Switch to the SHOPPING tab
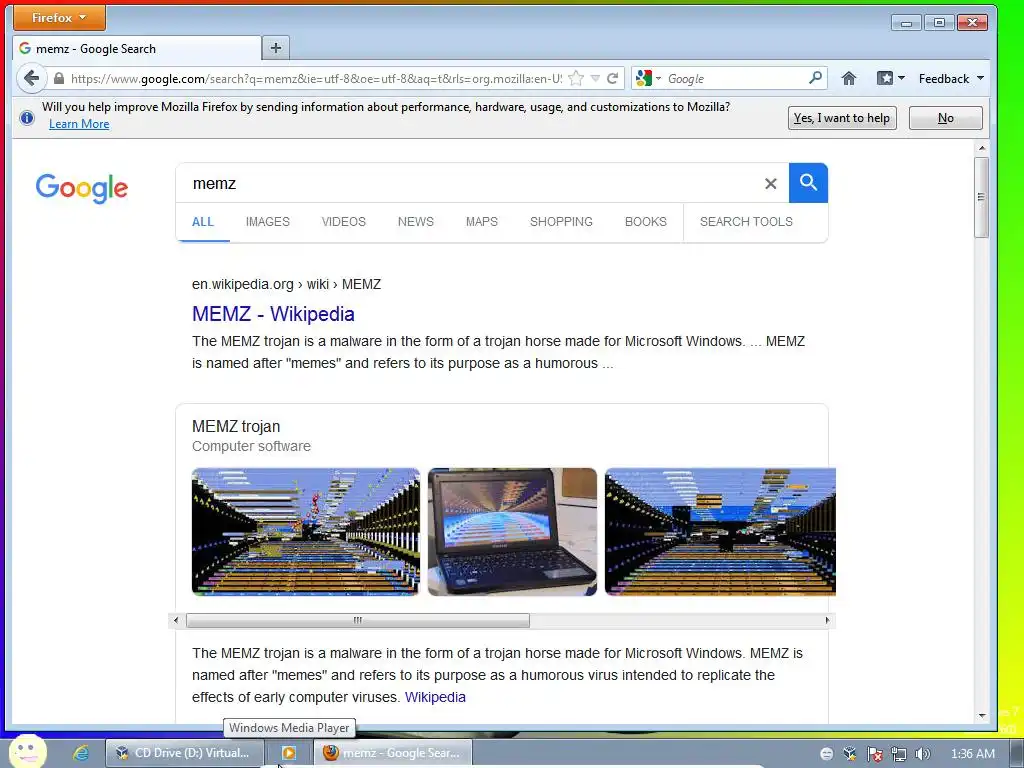The width and height of the screenshot is (1024, 768). point(561,222)
